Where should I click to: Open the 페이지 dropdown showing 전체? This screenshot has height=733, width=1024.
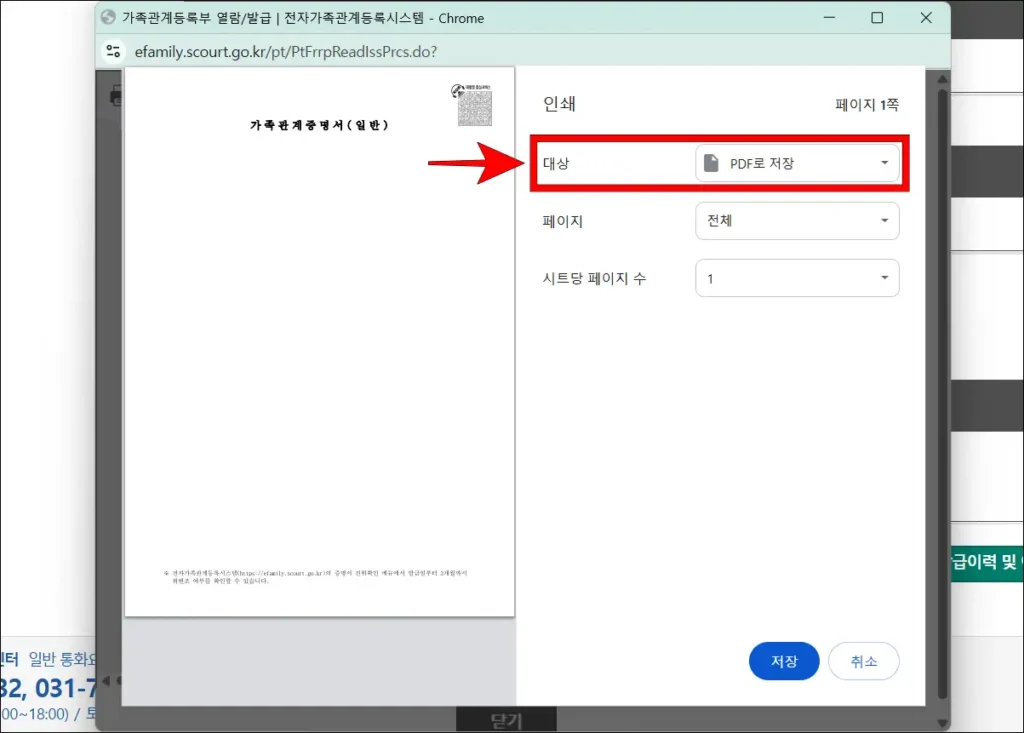pyautogui.click(x=797, y=221)
